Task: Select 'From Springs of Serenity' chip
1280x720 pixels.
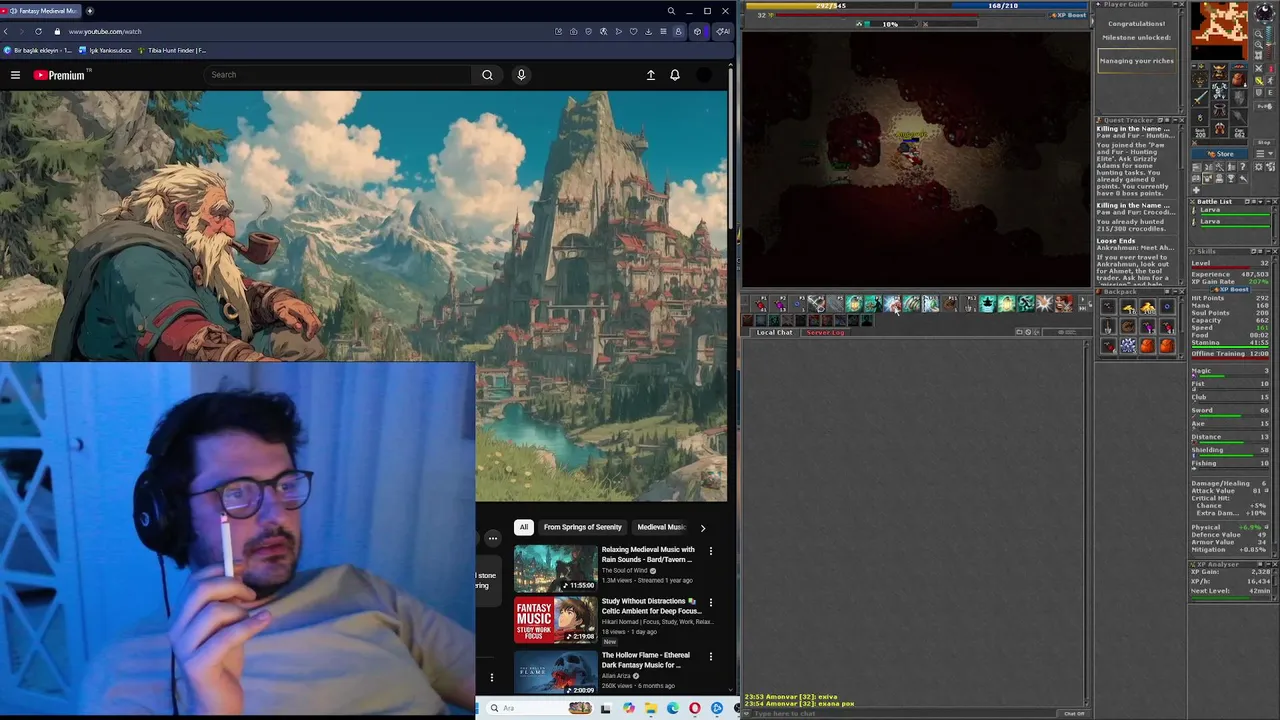Action: coord(583,527)
